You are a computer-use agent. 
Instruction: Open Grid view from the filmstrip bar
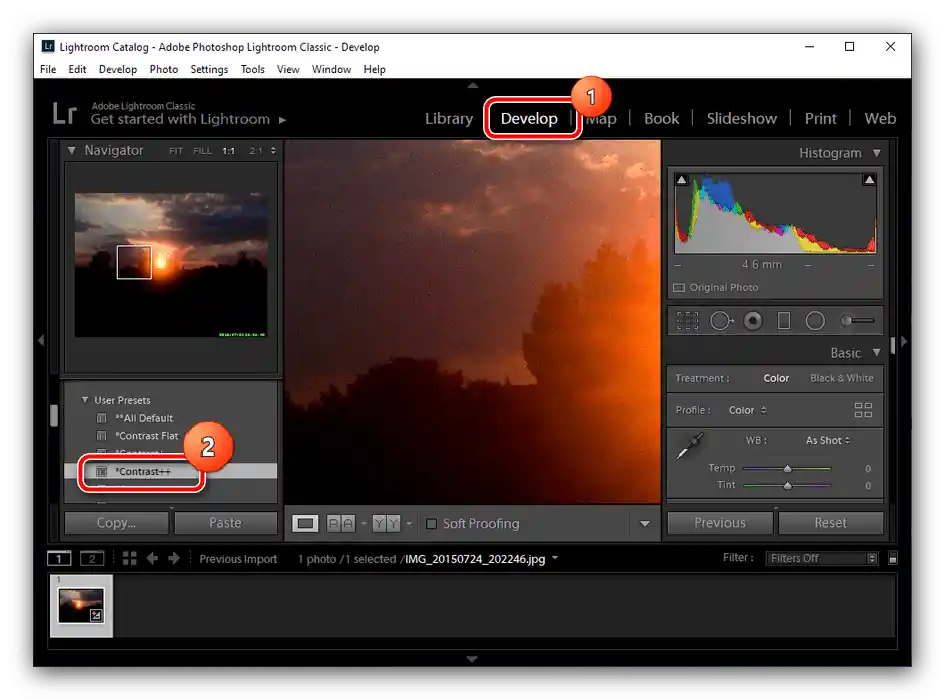tap(130, 558)
